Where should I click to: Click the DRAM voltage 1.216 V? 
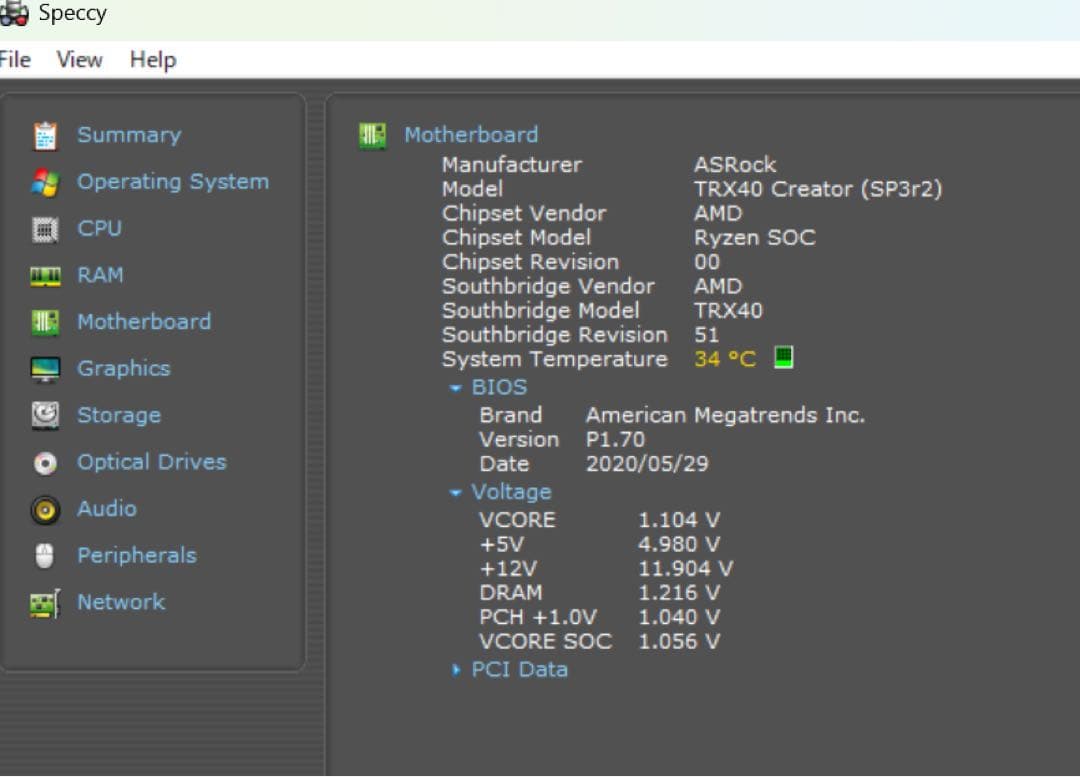pyautogui.click(x=678, y=592)
